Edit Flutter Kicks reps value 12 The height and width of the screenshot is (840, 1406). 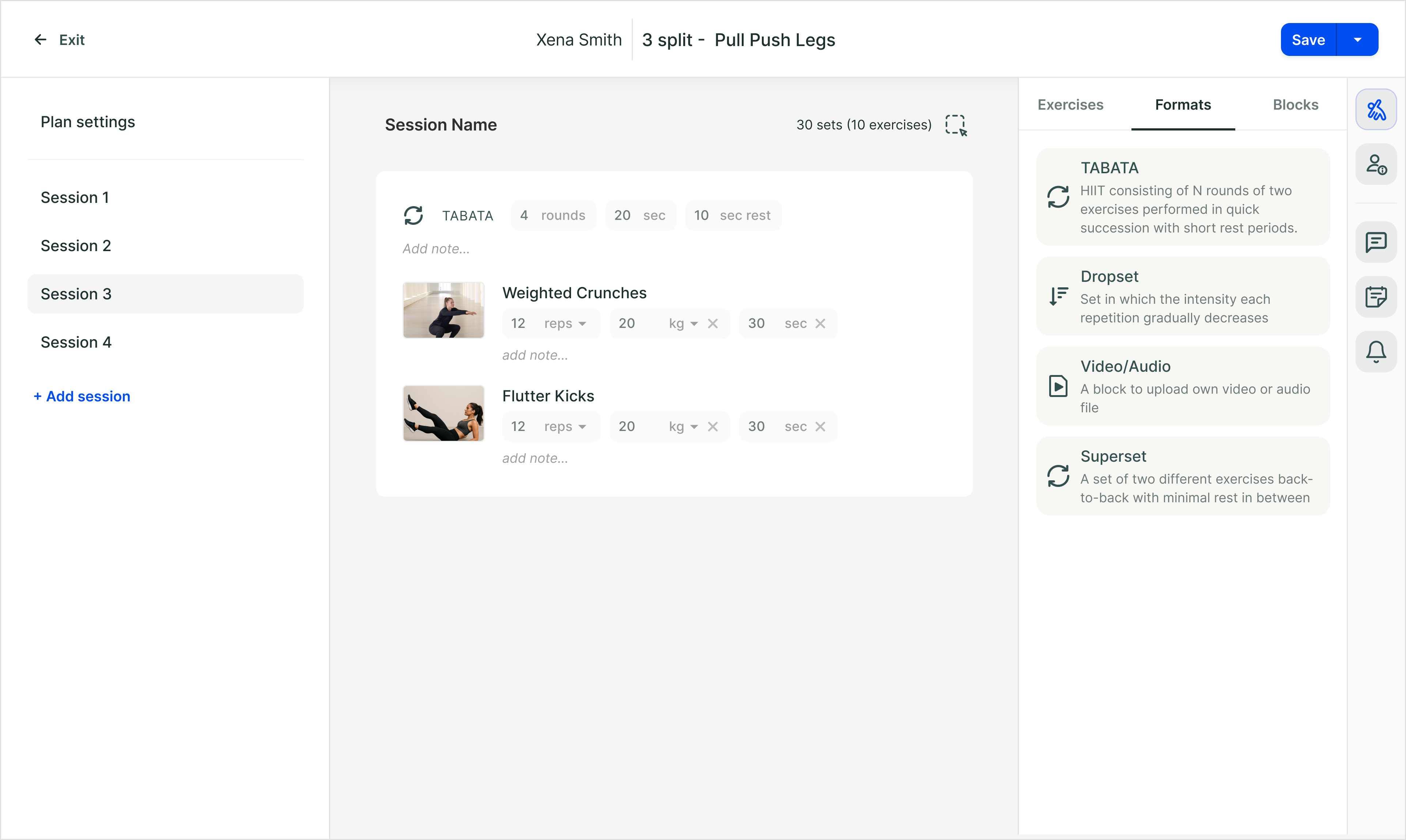[x=518, y=427]
